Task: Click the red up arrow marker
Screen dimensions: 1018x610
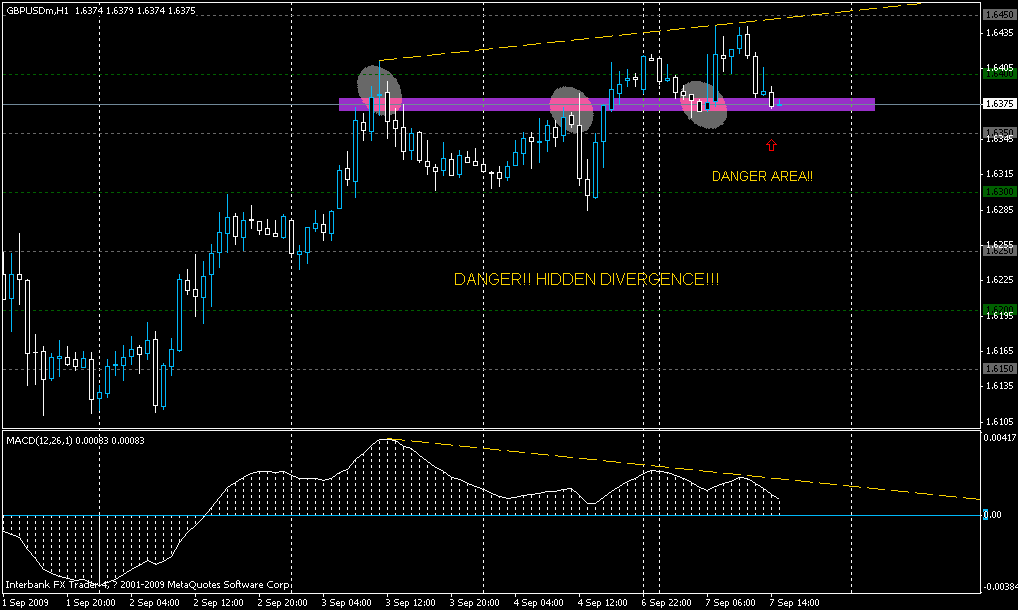Action: pos(771,146)
